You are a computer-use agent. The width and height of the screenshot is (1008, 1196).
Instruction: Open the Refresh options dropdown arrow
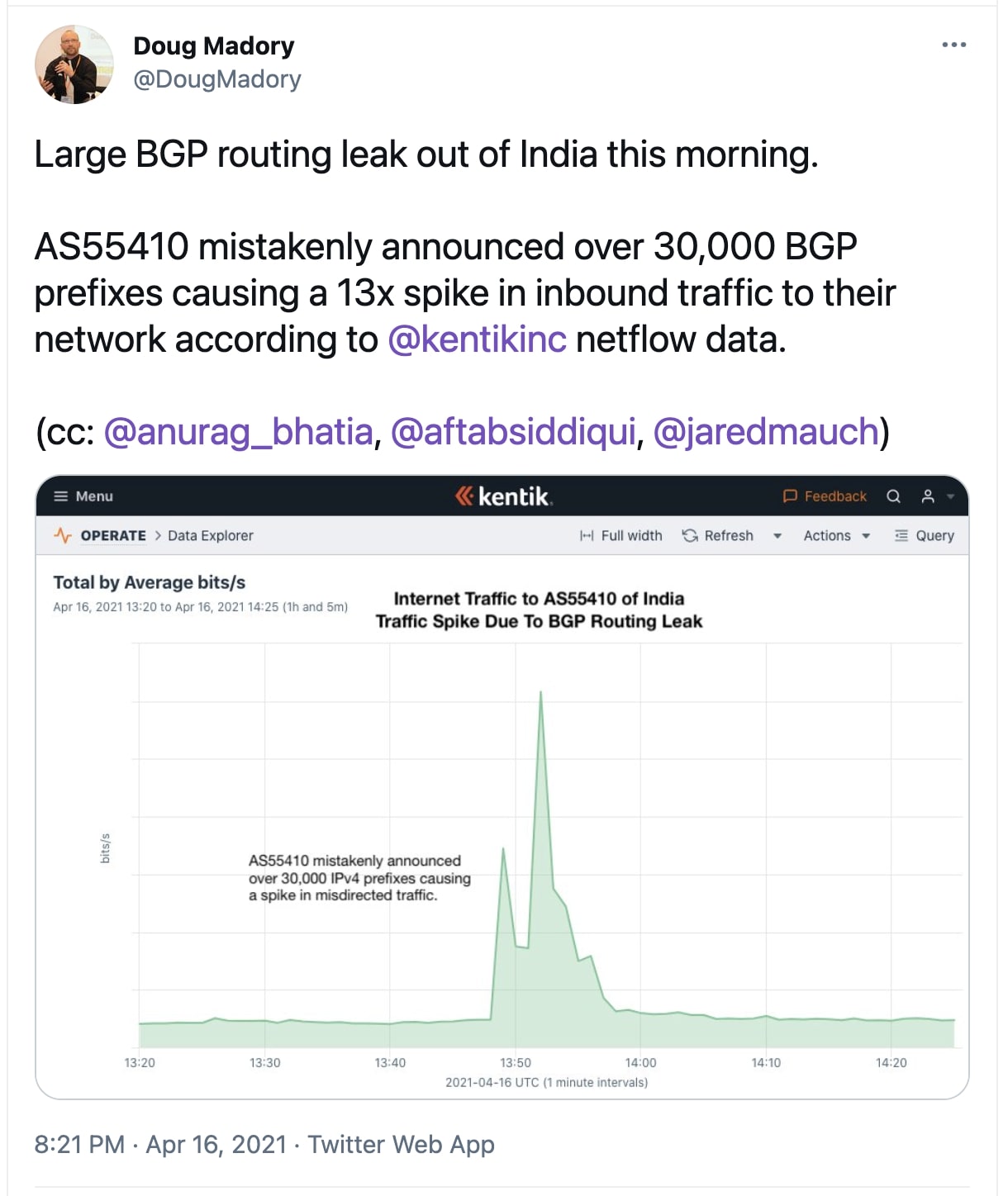pyautogui.click(x=777, y=536)
